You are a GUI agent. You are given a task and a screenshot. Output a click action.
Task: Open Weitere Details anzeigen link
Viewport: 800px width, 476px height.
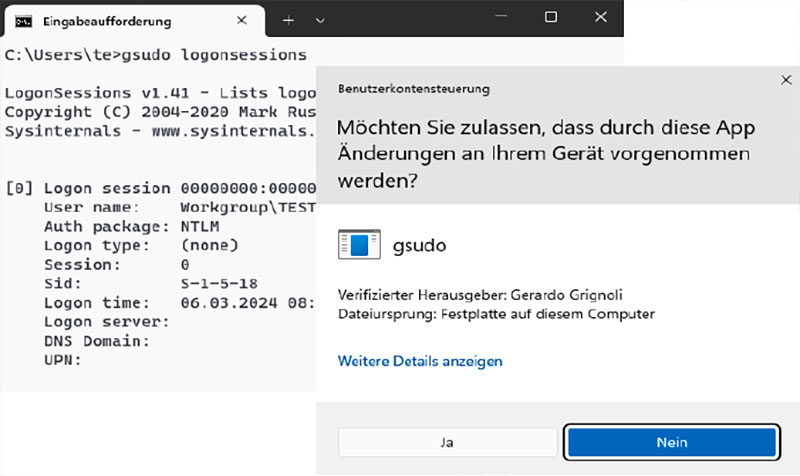point(420,361)
